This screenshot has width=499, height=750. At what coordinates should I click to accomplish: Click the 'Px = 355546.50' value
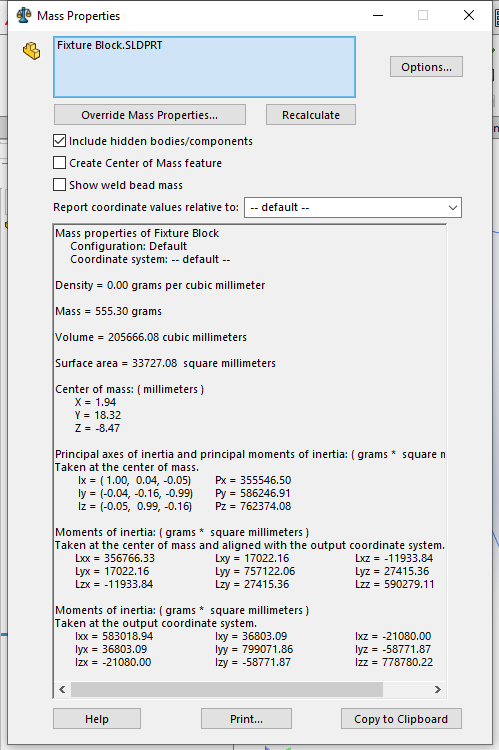click(x=253, y=480)
